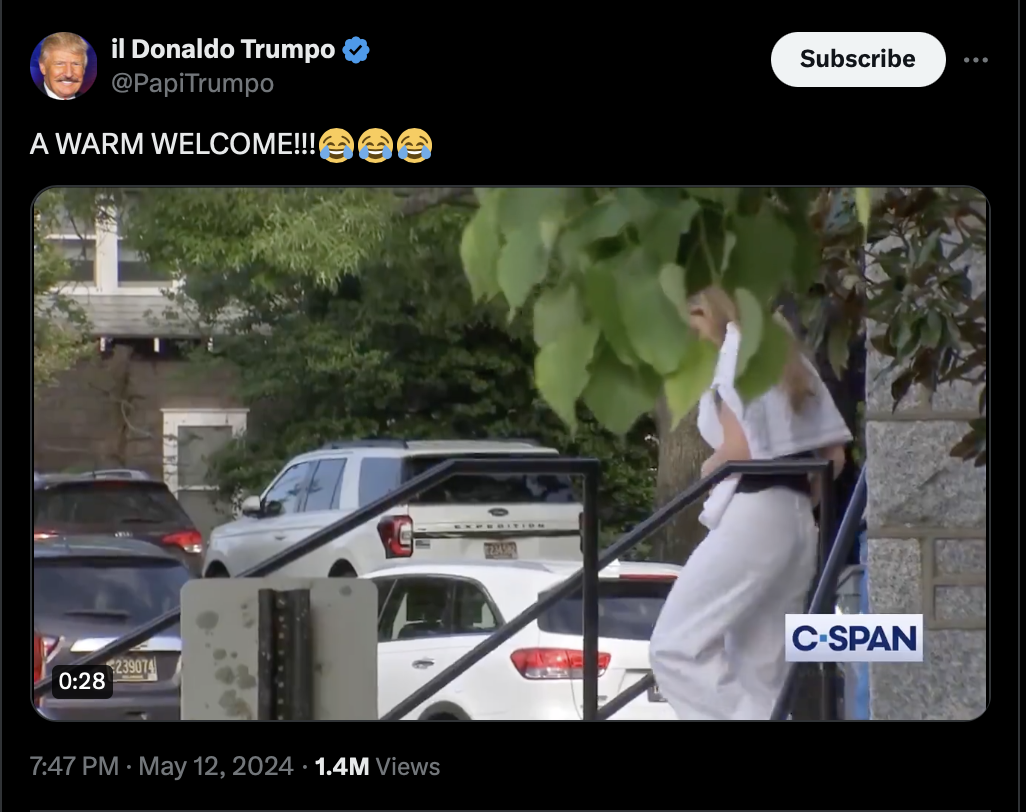This screenshot has height=812, width=1026.
Task: Click the last laughing-crying emoji
Action: 414,145
